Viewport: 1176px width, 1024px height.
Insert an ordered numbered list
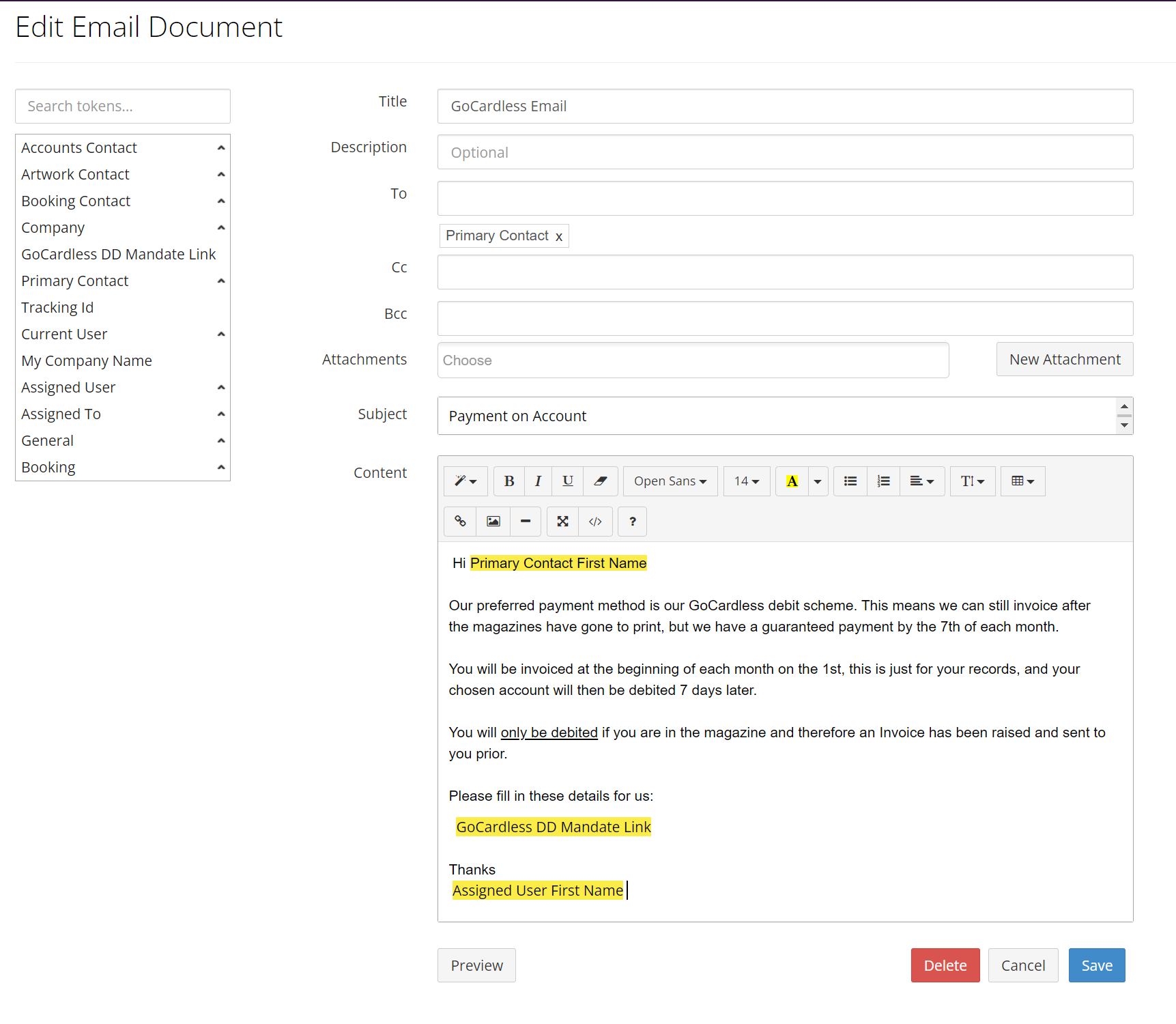[883, 481]
